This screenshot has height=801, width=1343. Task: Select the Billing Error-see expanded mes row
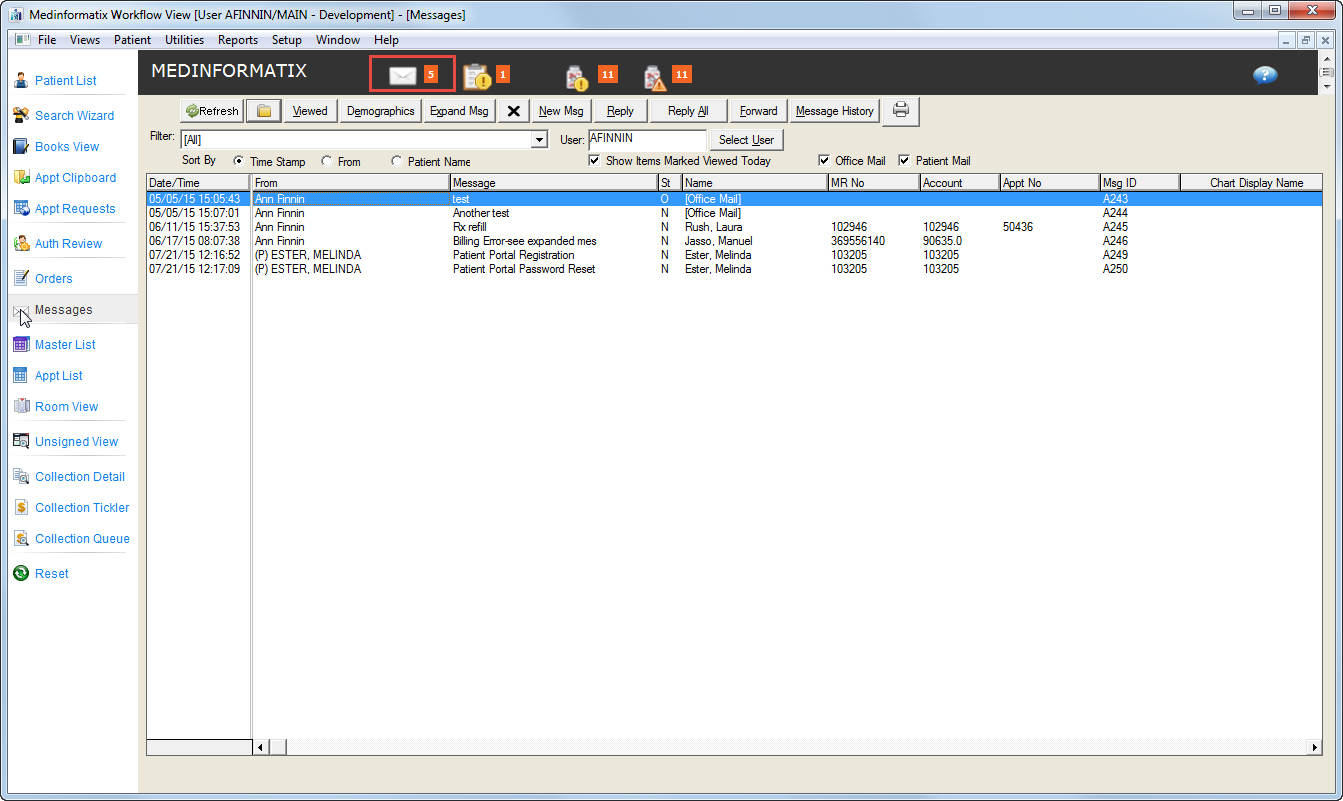pyautogui.click(x=735, y=241)
